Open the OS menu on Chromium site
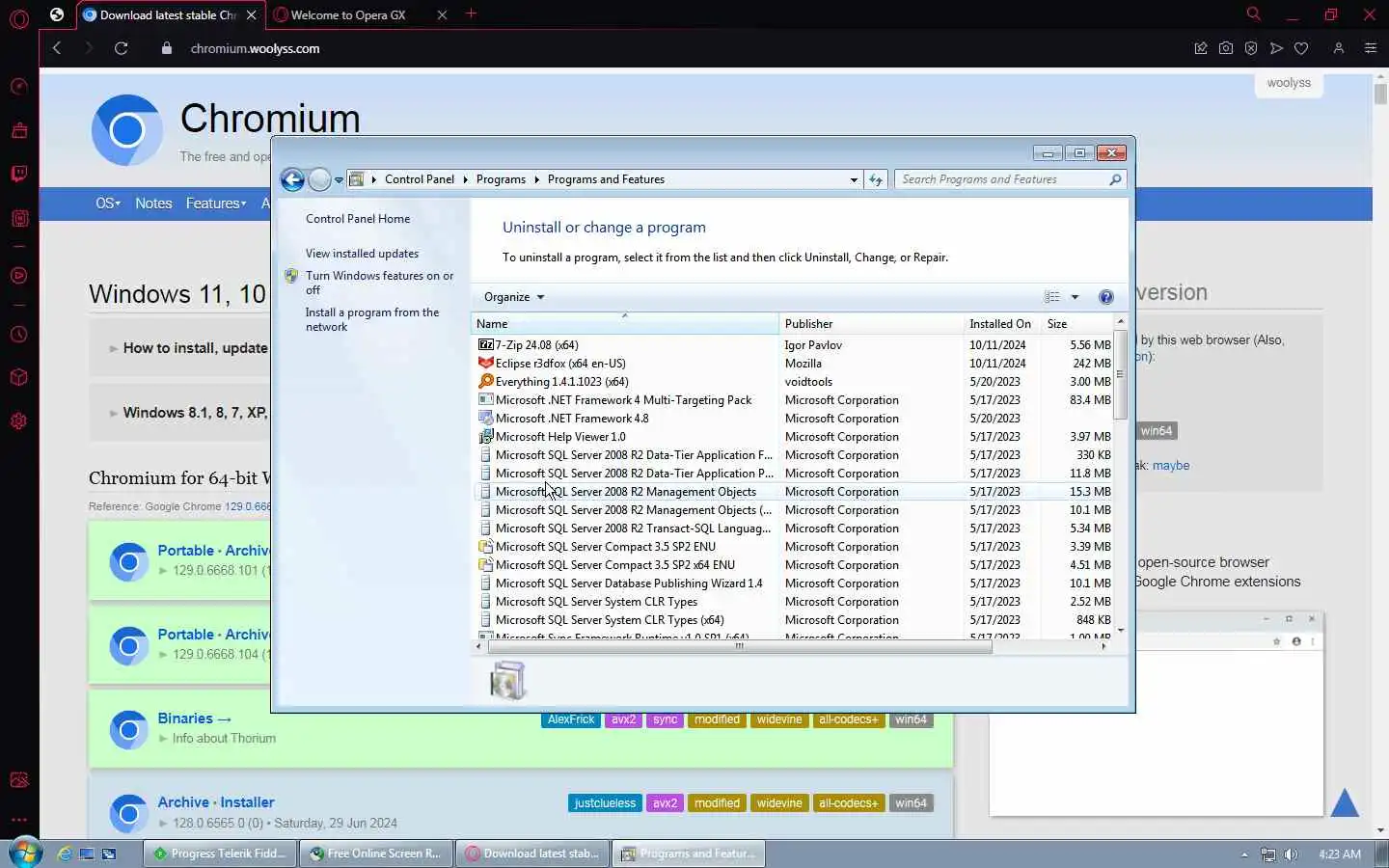 coord(107,203)
